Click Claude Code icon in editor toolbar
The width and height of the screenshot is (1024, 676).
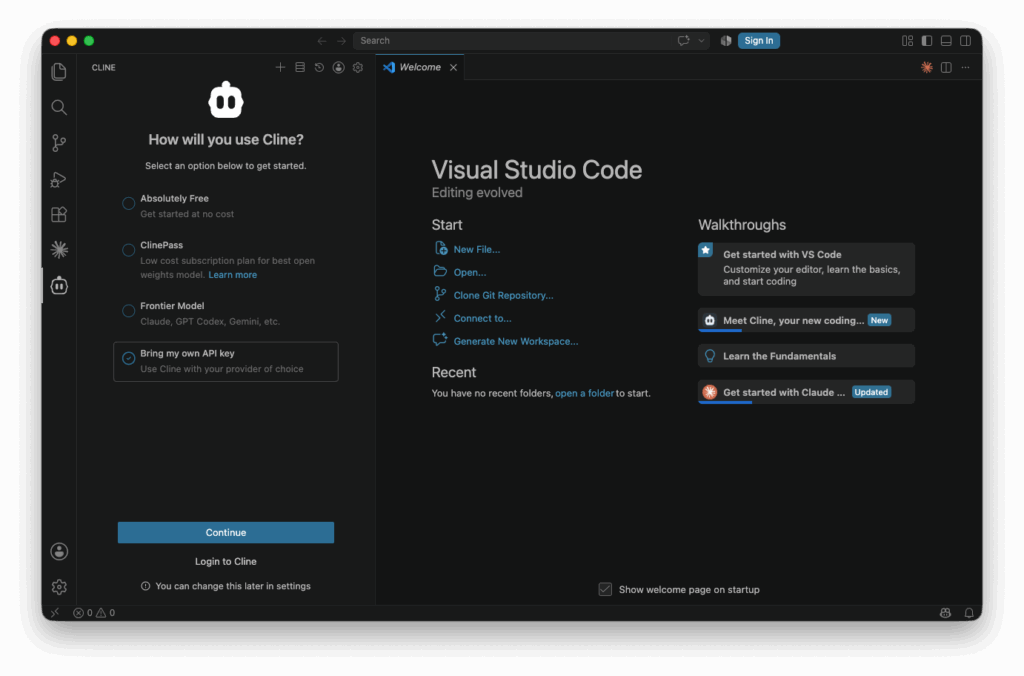927,67
